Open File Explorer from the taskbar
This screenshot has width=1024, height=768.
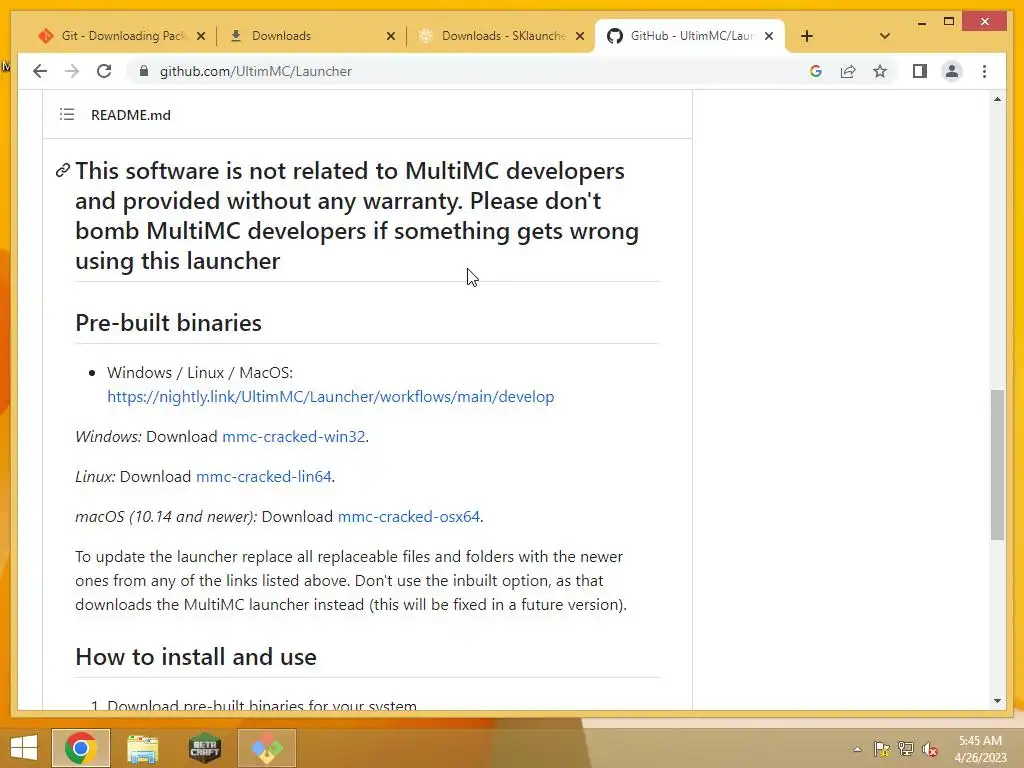(142, 748)
